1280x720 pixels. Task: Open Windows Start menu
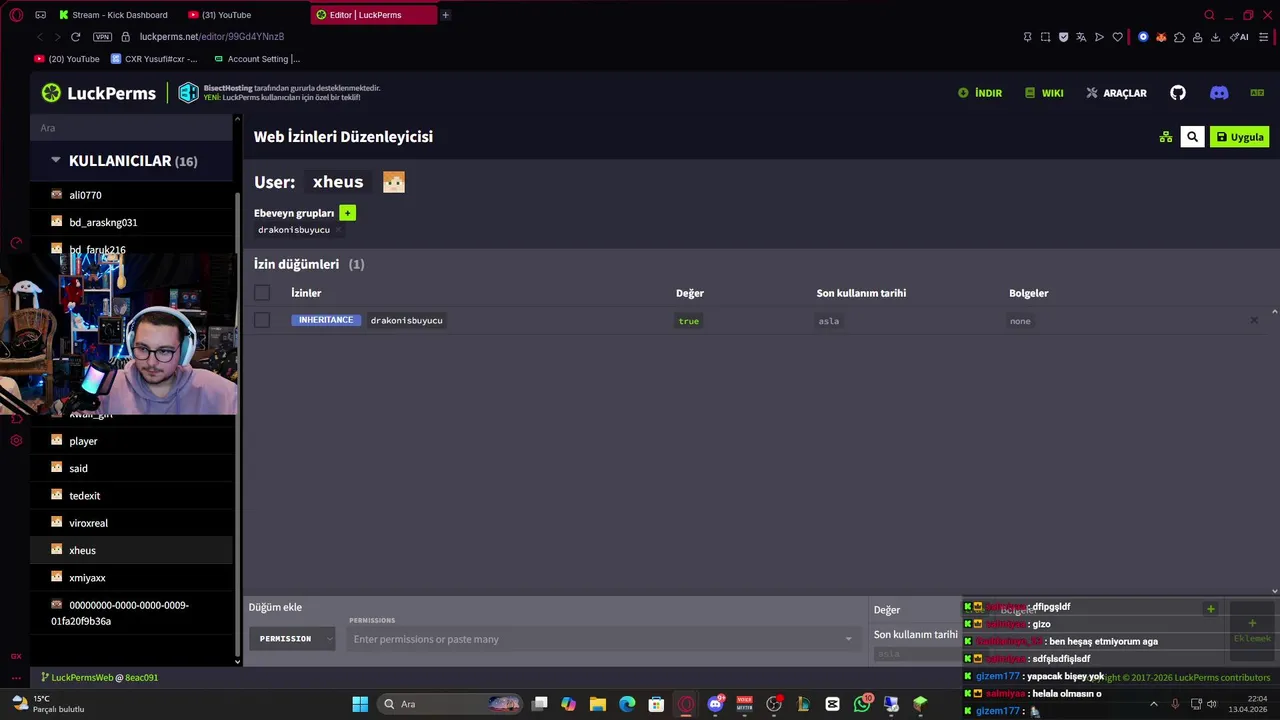tap(360, 704)
